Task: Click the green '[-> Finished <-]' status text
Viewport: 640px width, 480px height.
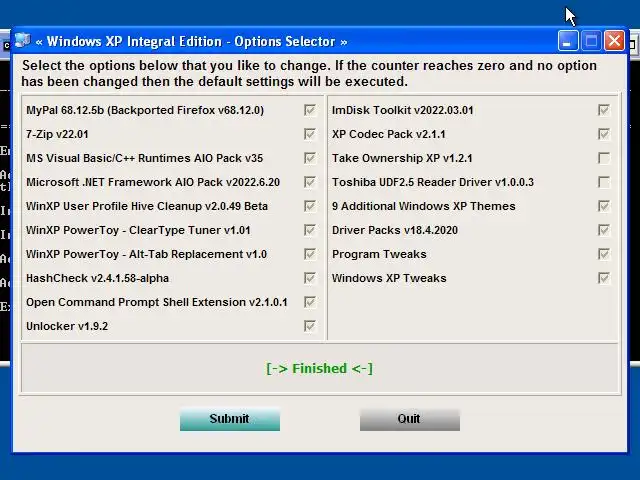Action: point(320,369)
